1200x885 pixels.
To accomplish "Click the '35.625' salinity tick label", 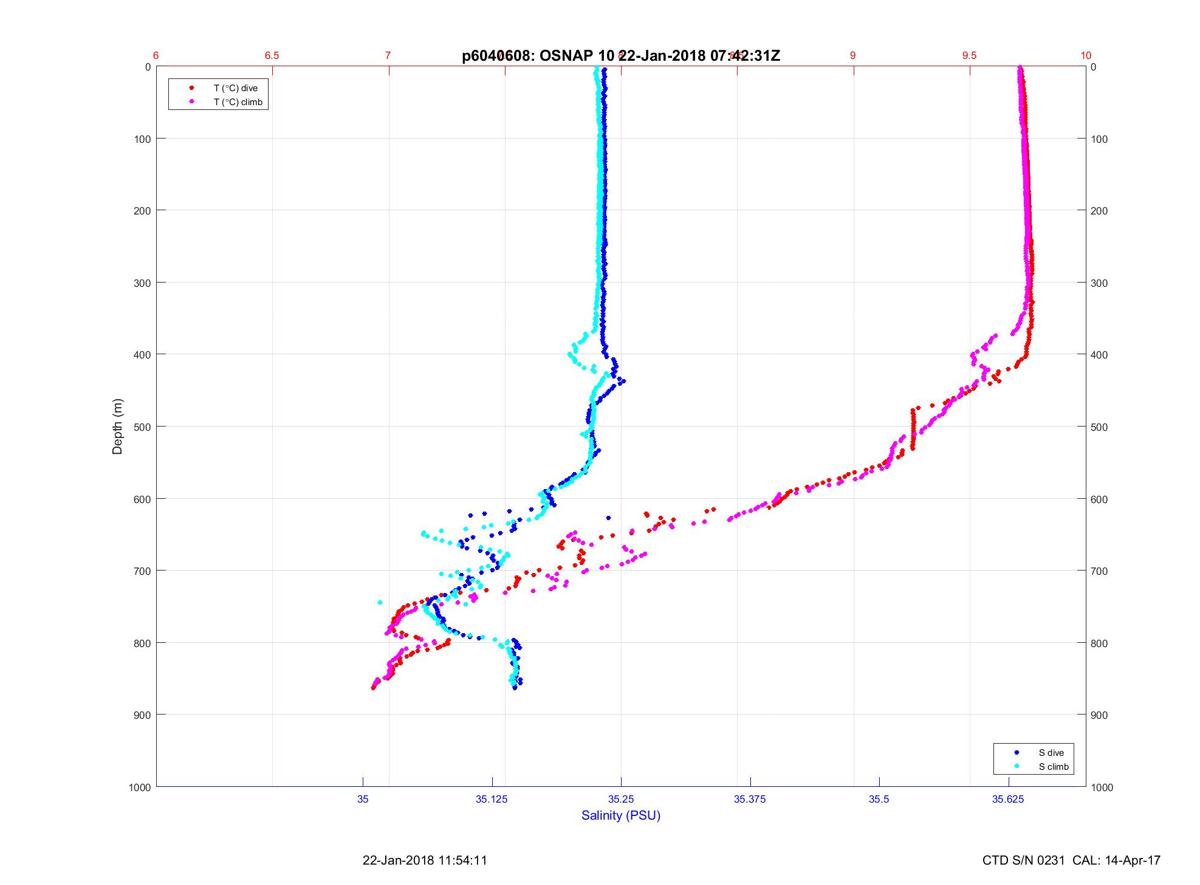I will pyautogui.click(x=1008, y=799).
